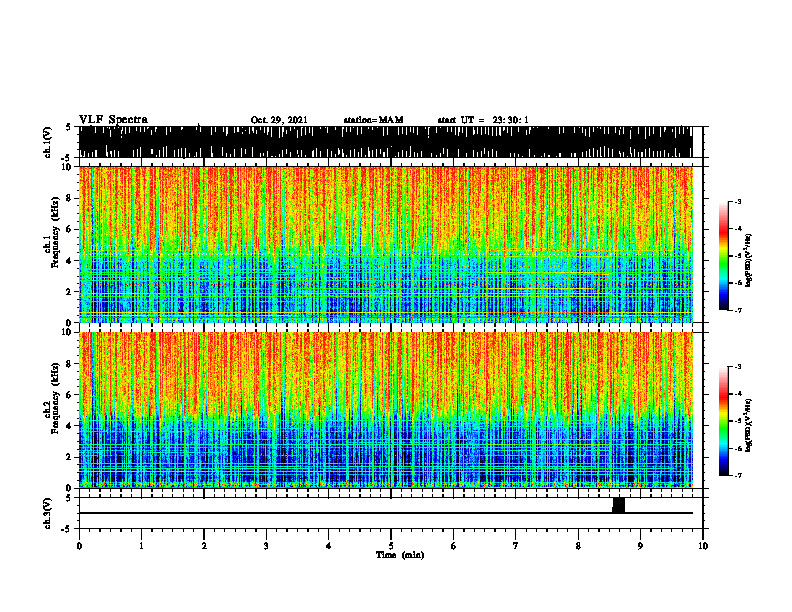
Task: Click the 'VLF Spectra' title text
Action: click(x=113, y=120)
